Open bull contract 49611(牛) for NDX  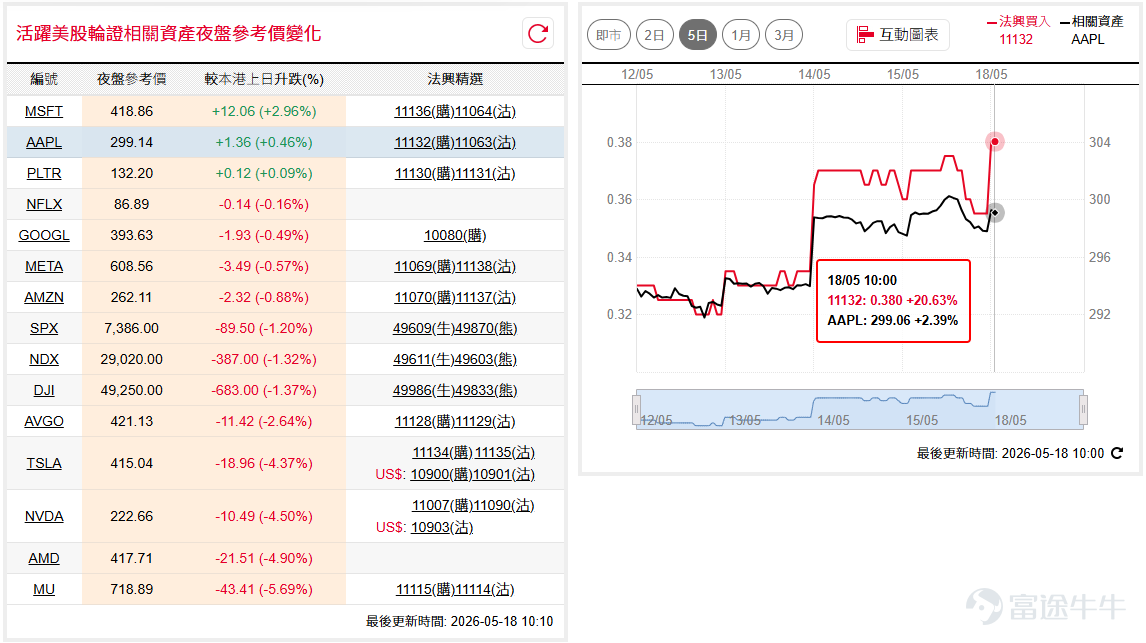click(x=423, y=359)
